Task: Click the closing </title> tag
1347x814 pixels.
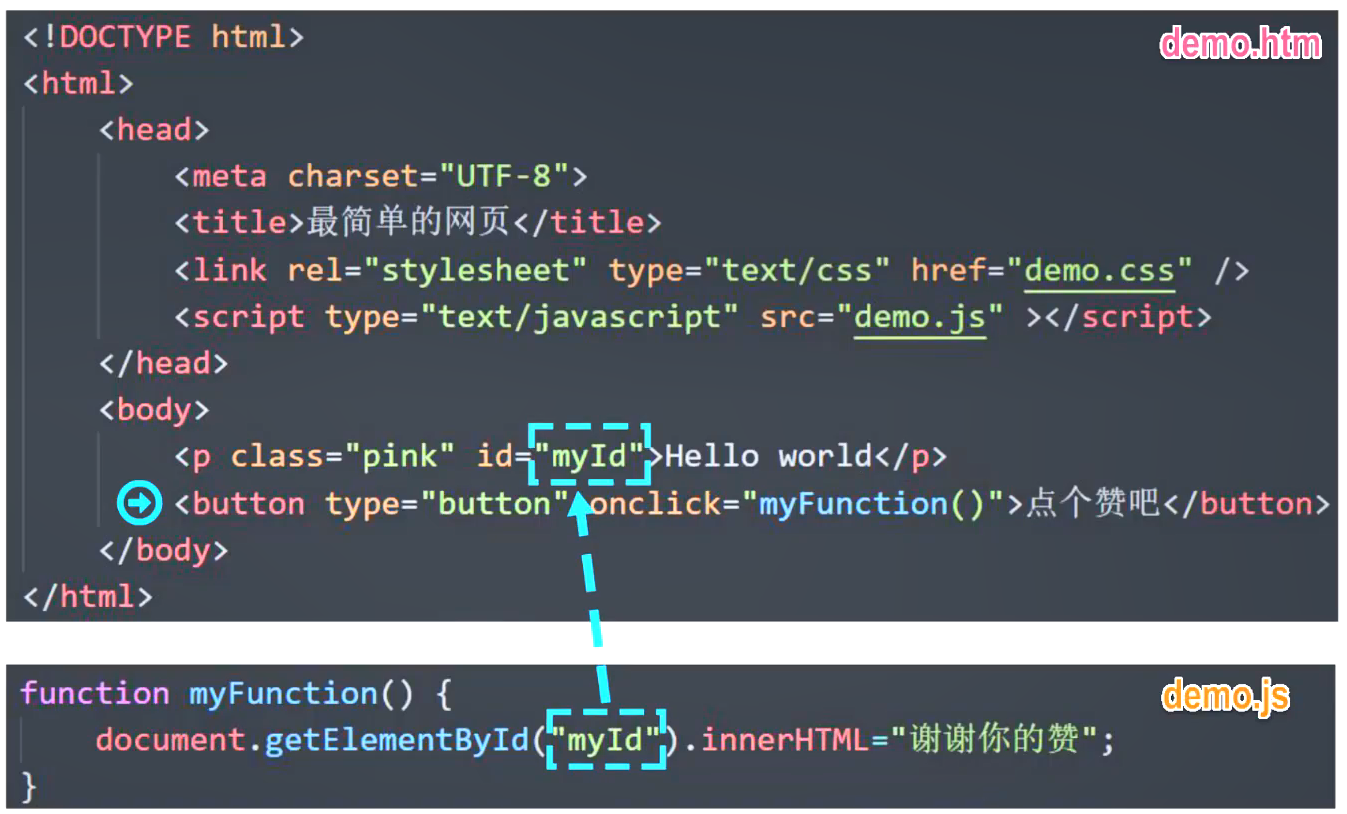Action: click(587, 222)
